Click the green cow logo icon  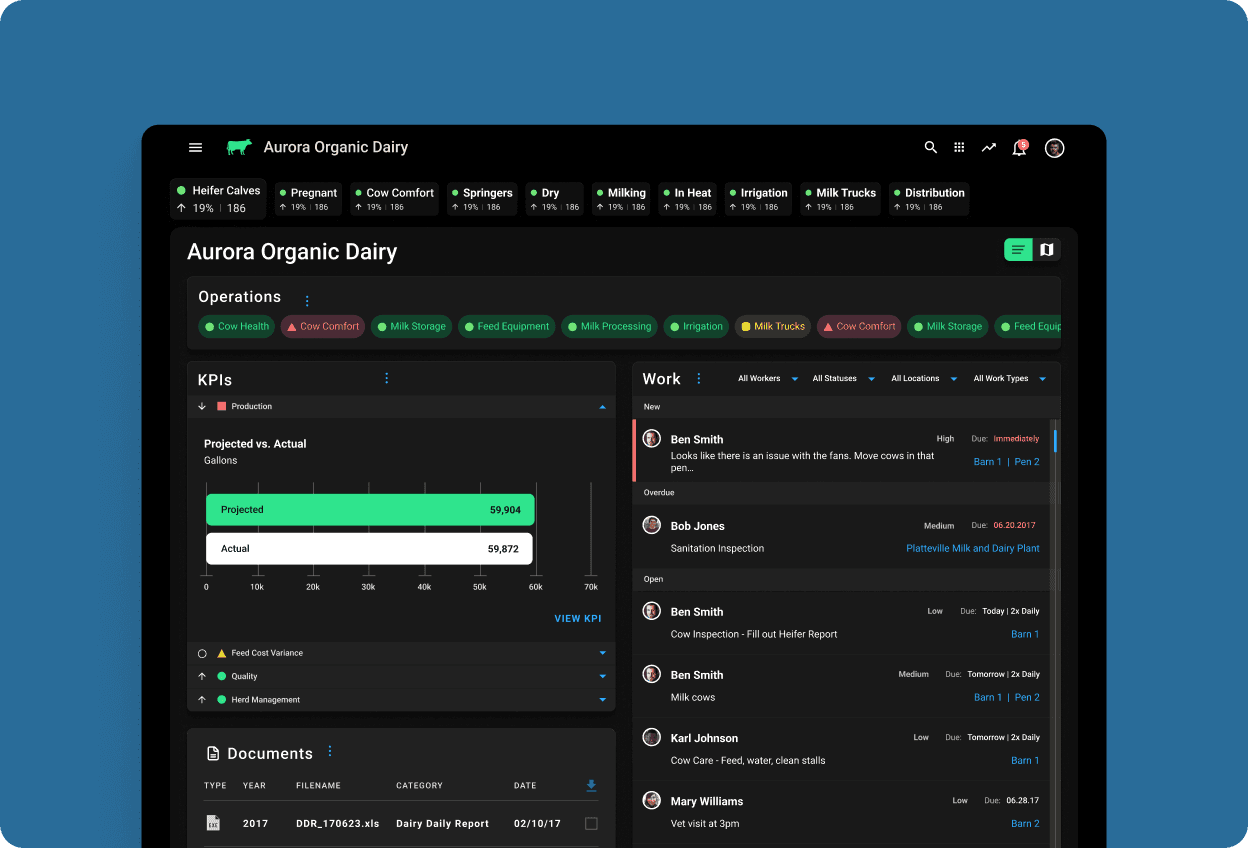coord(239,147)
